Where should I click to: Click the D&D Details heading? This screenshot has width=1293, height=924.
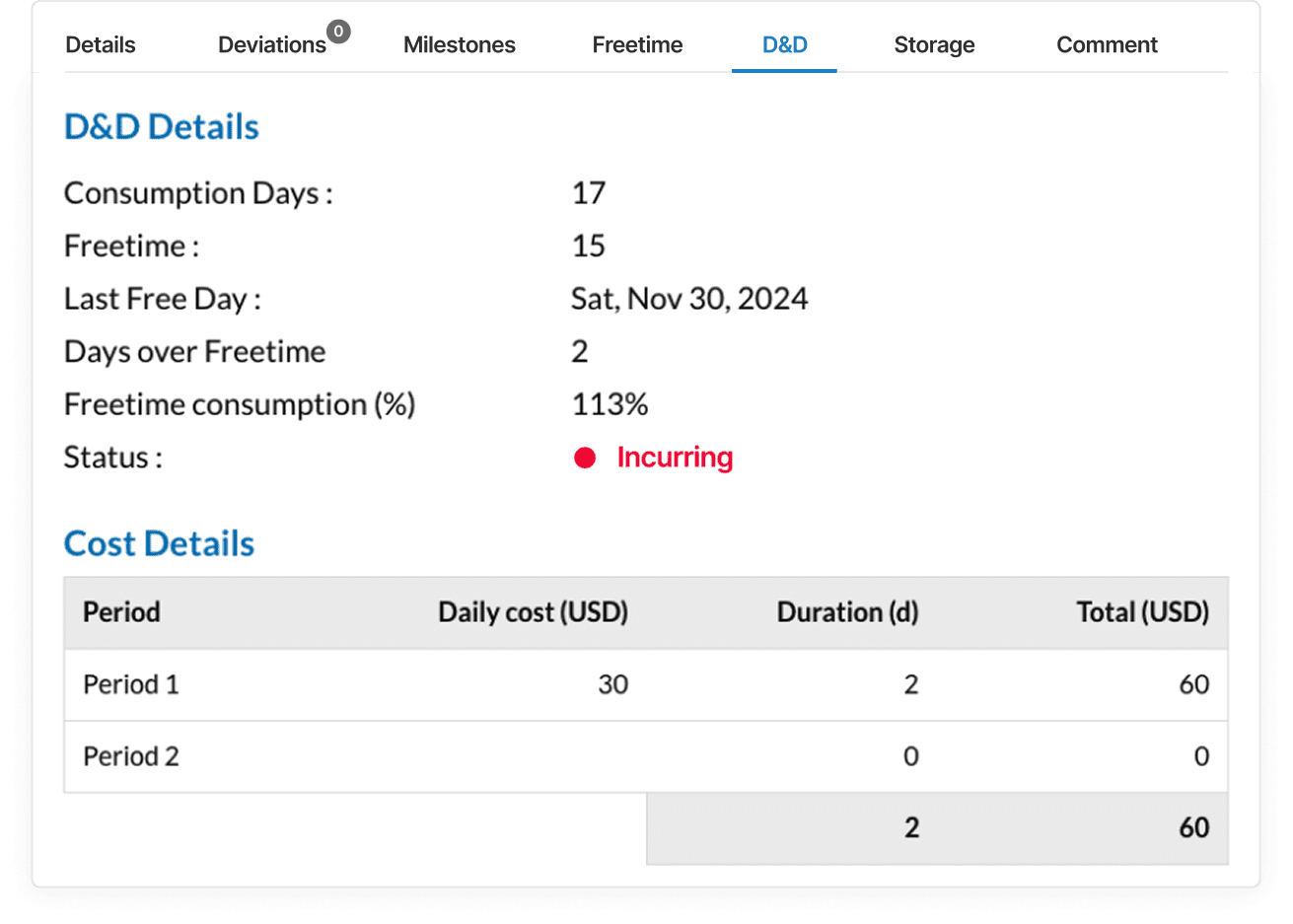(161, 126)
